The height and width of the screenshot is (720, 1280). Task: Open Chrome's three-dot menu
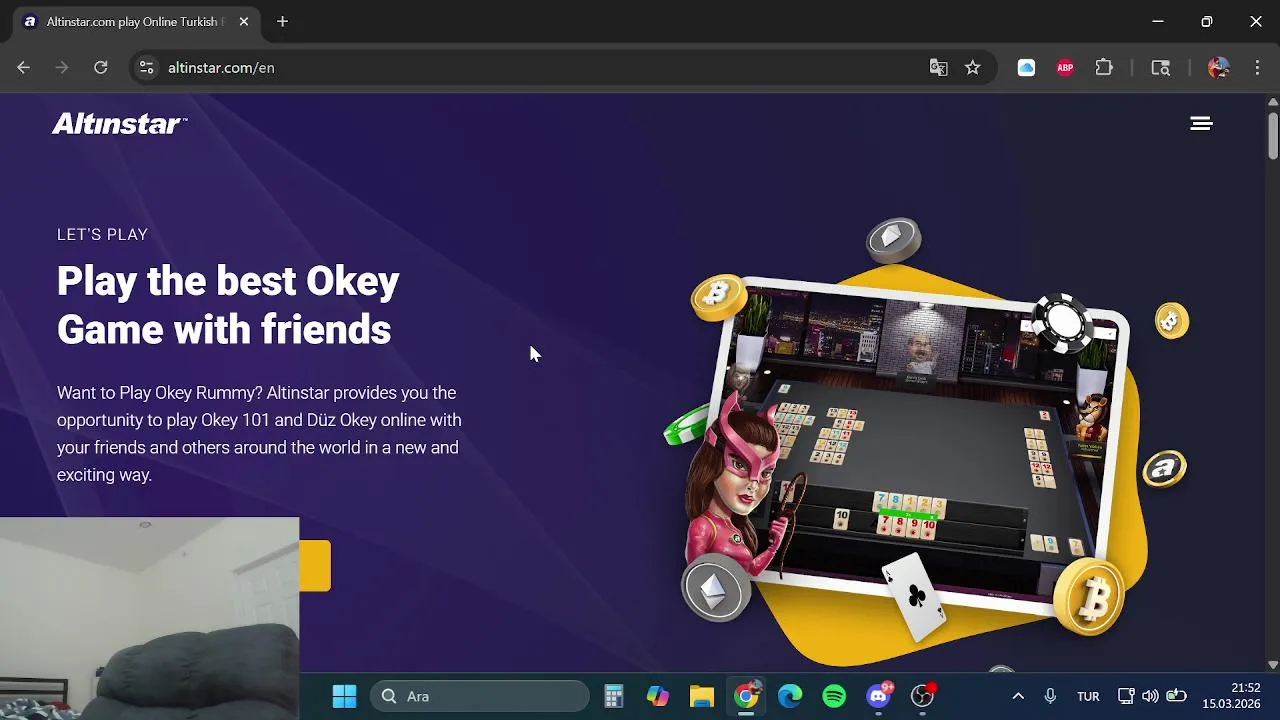1257,67
